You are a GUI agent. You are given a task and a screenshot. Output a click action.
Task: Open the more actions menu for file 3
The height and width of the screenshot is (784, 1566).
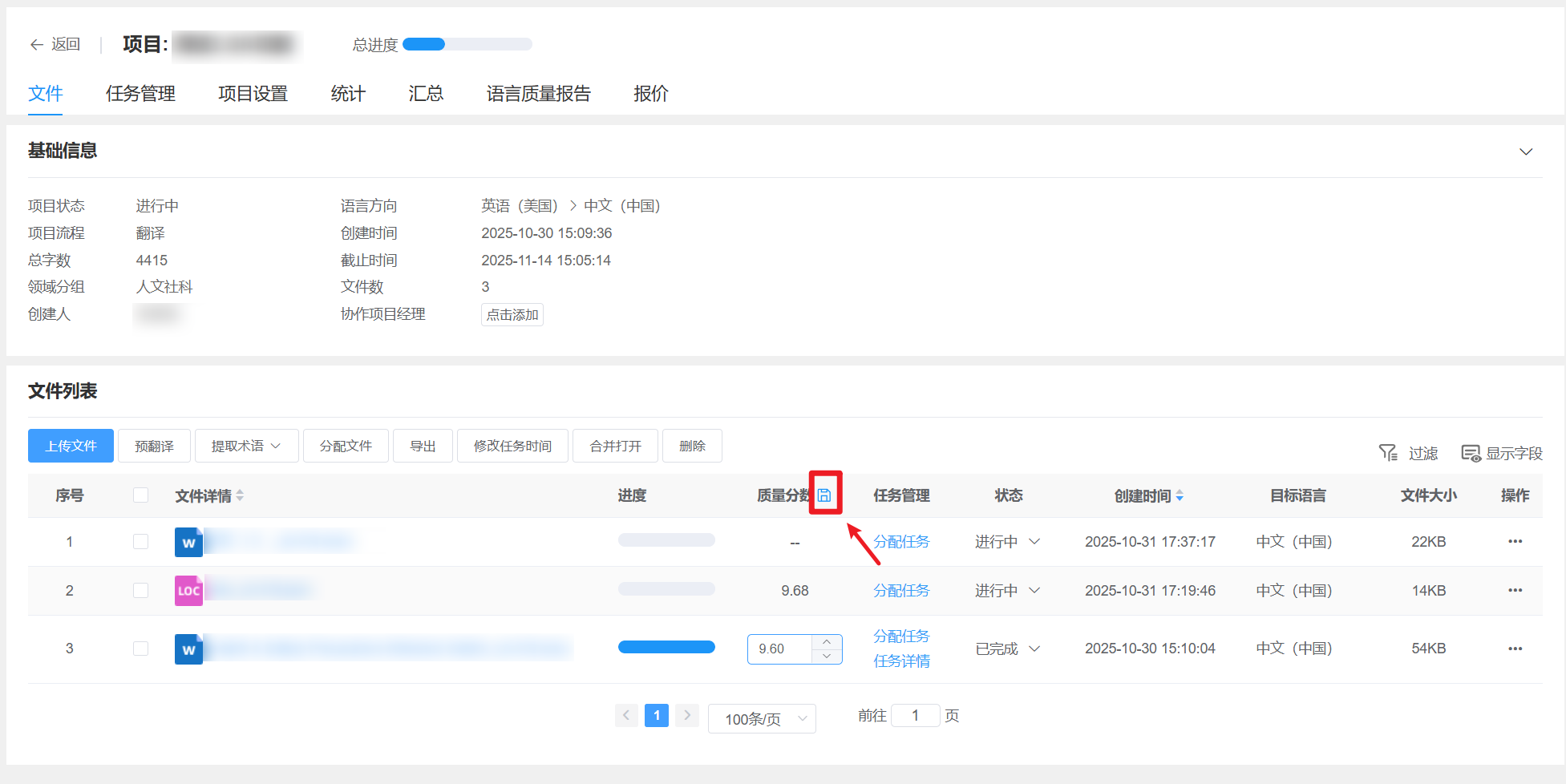point(1515,649)
